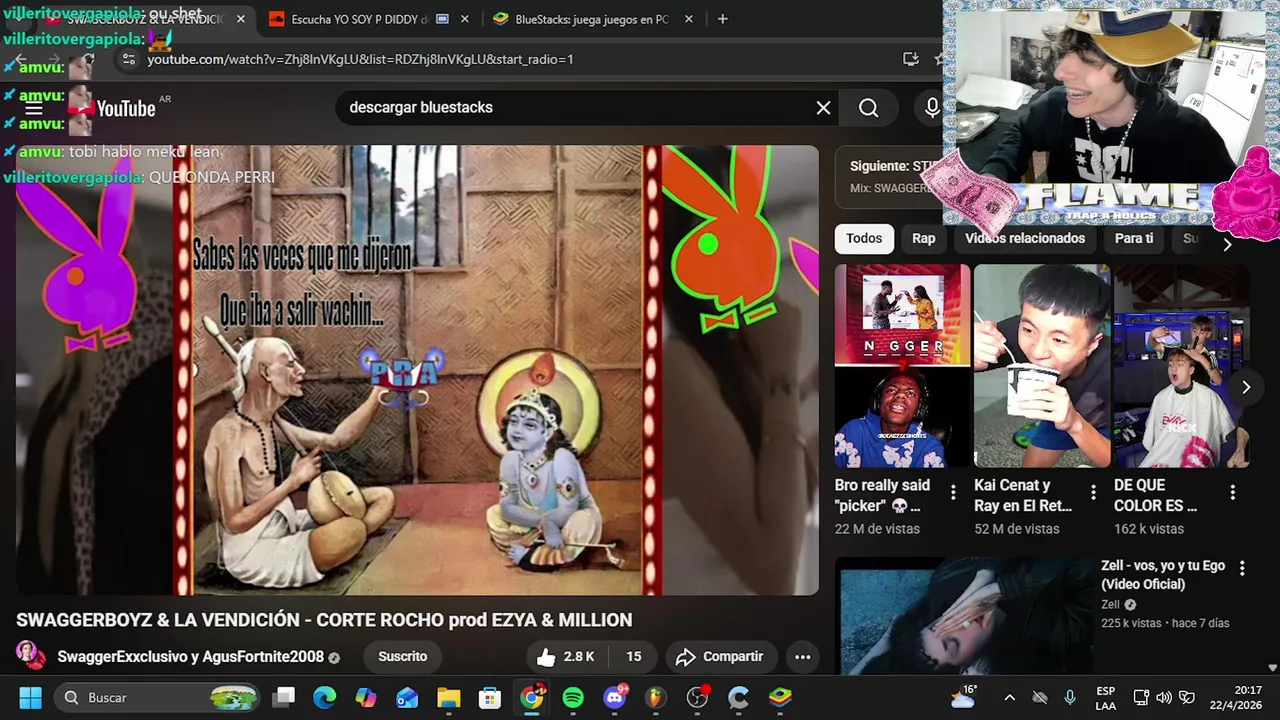
Task: Click the dislike button showing 15
Action: tap(633, 657)
